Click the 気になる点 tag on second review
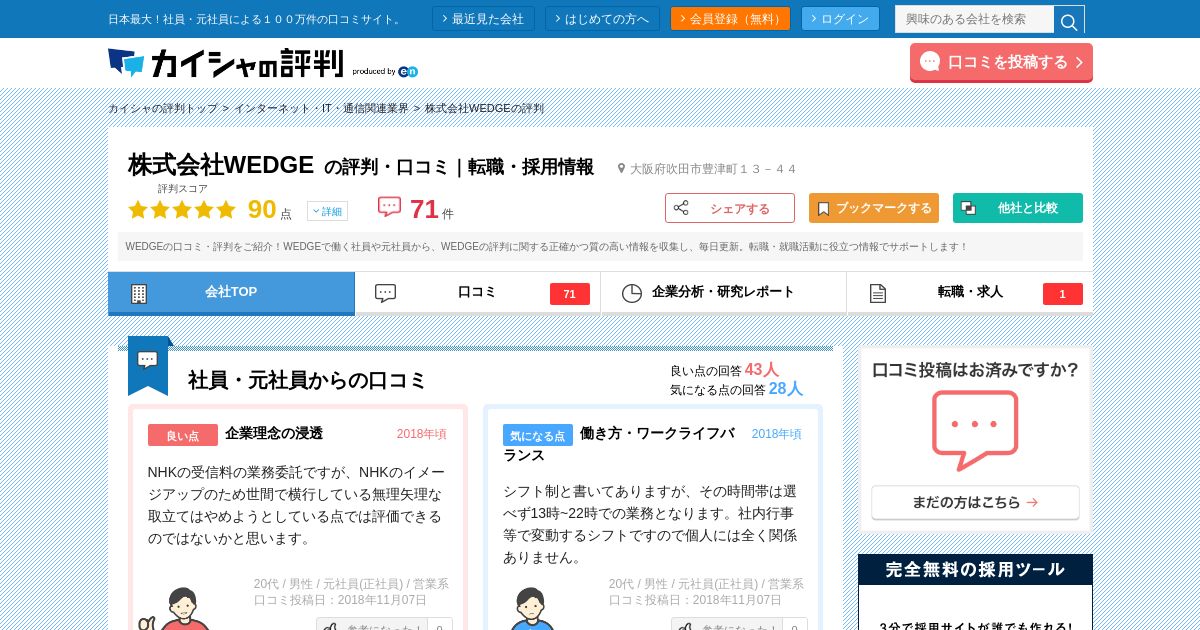This screenshot has height=630, width=1200. pos(538,435)
